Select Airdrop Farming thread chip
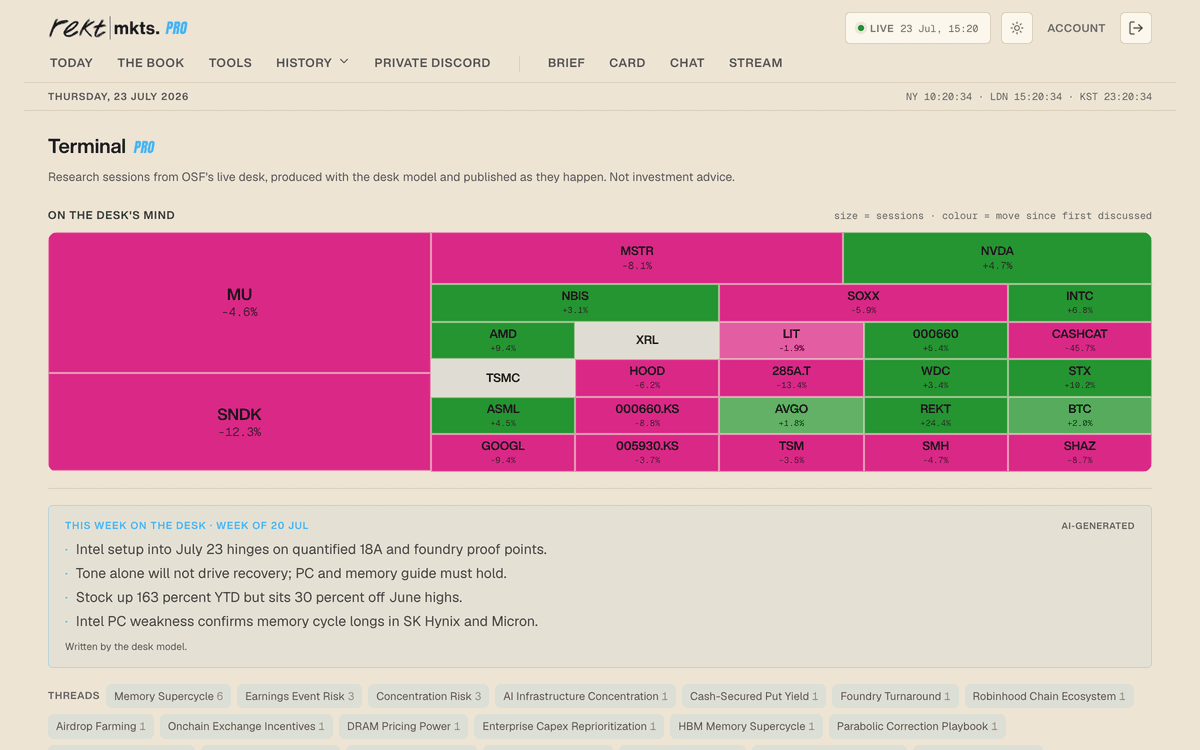The image size is (1200, 750). point(101,726)
